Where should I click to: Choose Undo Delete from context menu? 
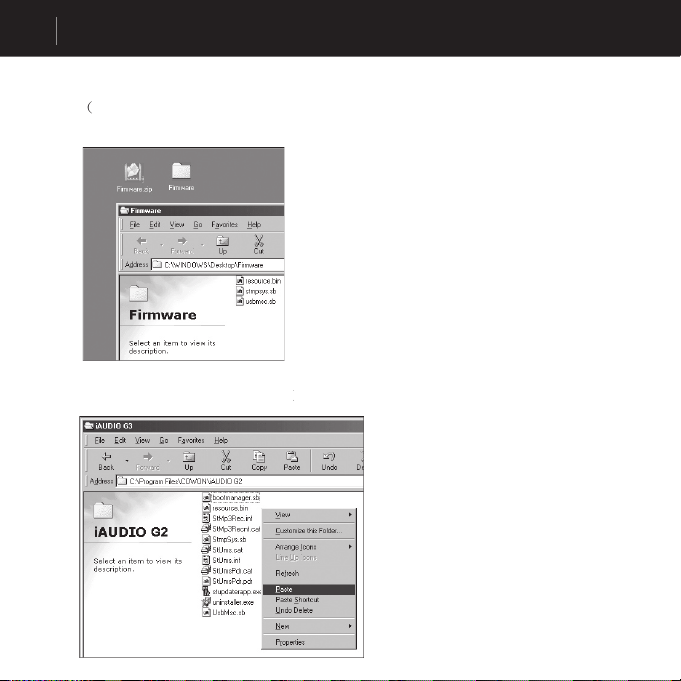click(x=309, y=610)
